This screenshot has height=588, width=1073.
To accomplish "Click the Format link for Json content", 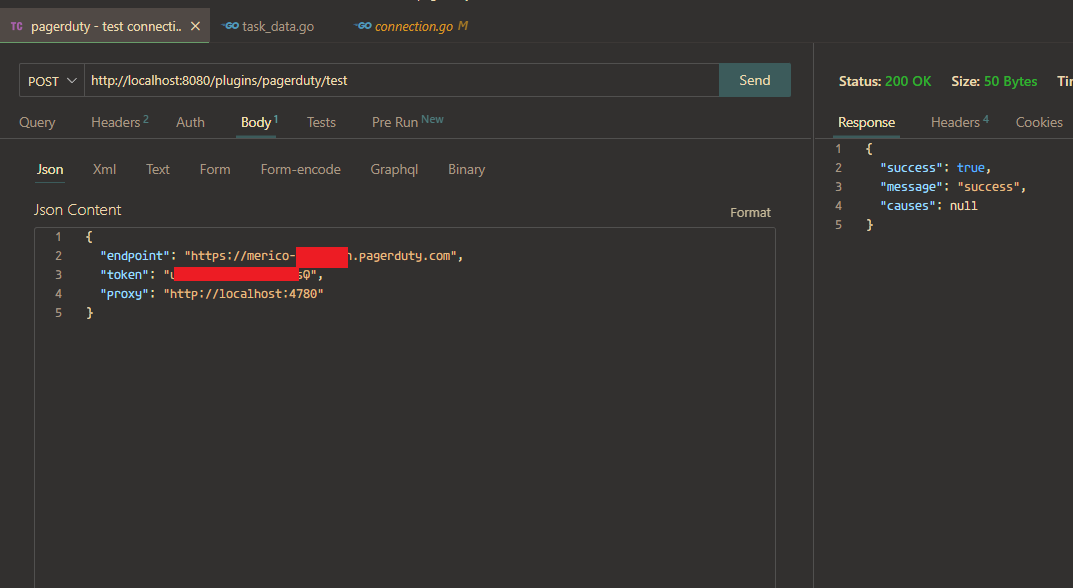I will click(750, 213).
